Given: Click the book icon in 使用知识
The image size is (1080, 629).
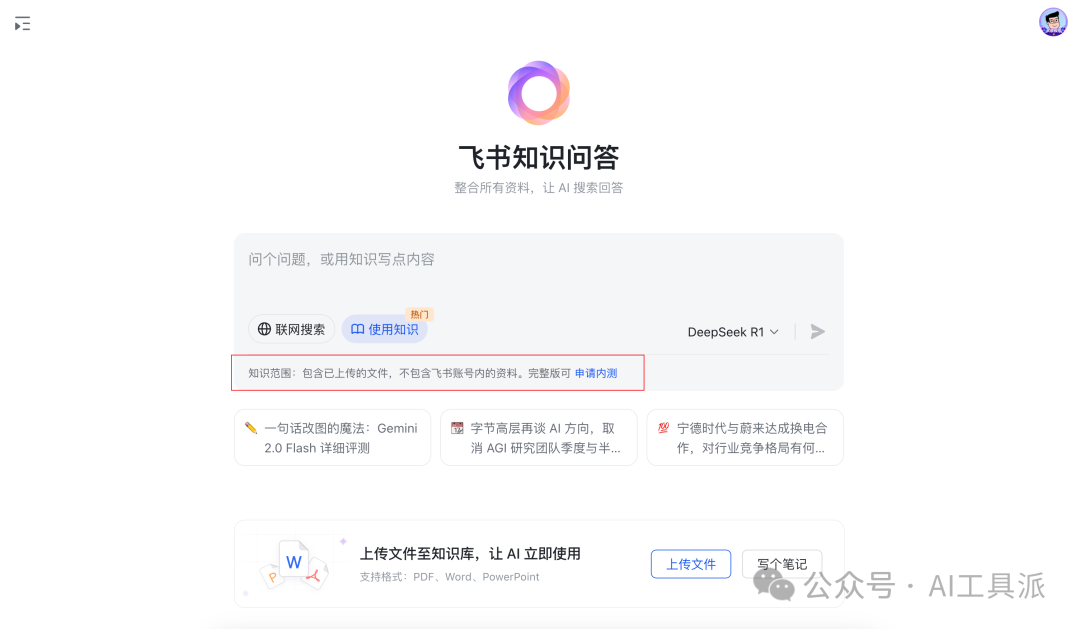Looking at the screenshot, I should pyautogui.click(x=357, y=329).
